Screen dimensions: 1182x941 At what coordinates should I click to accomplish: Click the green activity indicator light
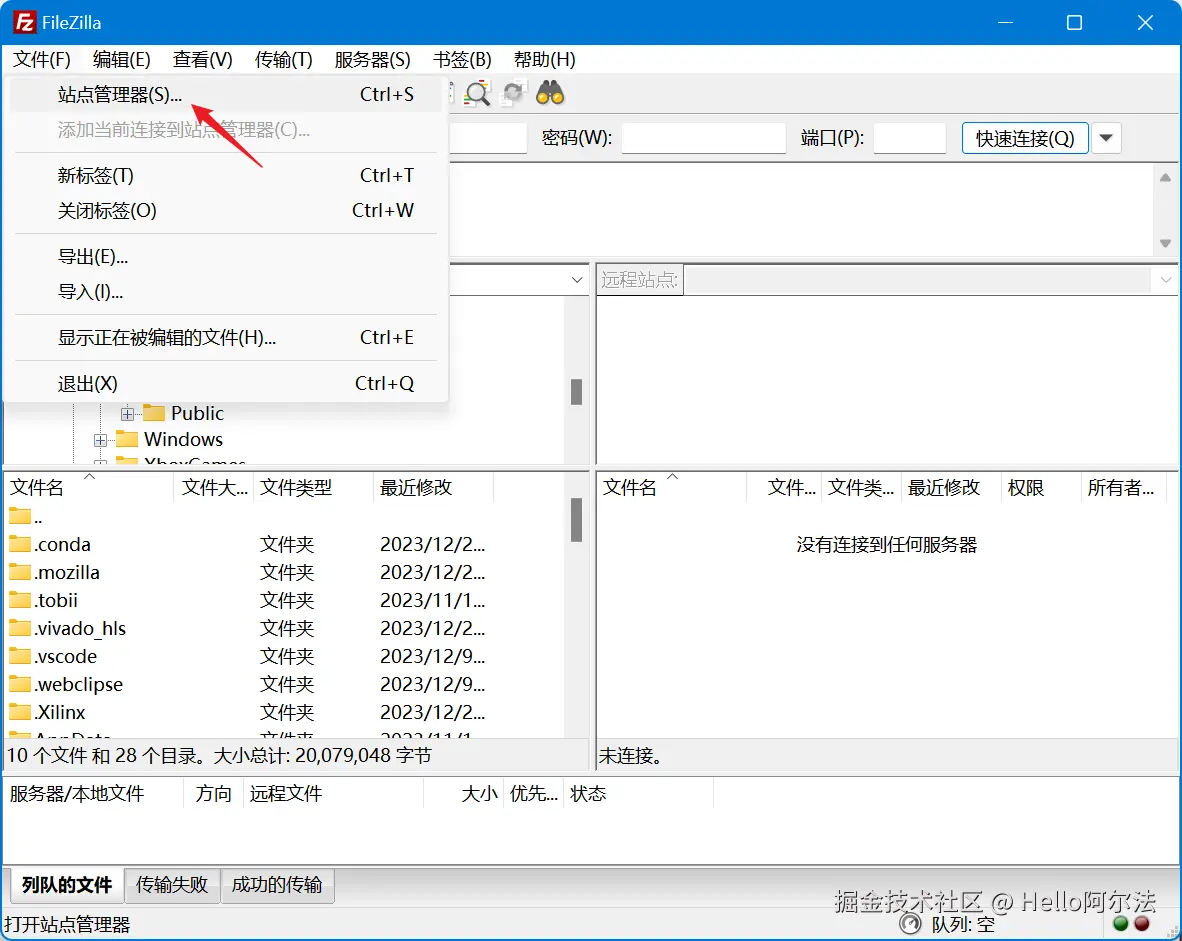[1120, 924]
